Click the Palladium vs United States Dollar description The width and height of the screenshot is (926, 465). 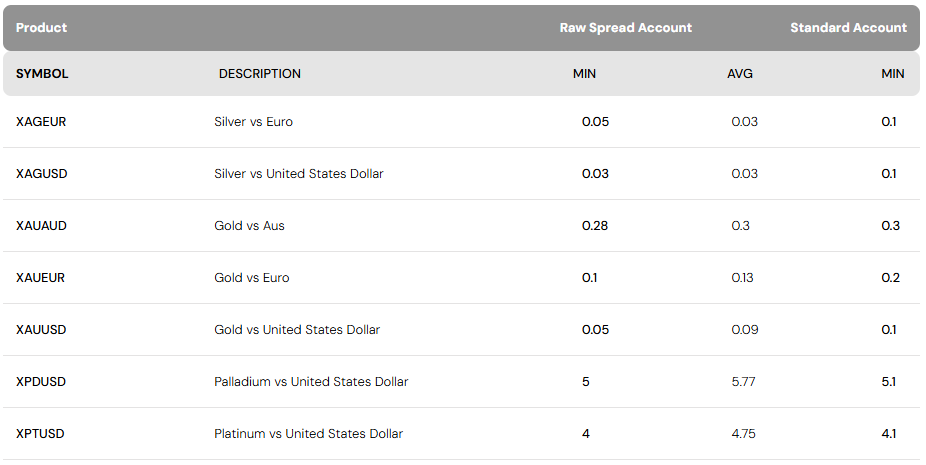311,382
